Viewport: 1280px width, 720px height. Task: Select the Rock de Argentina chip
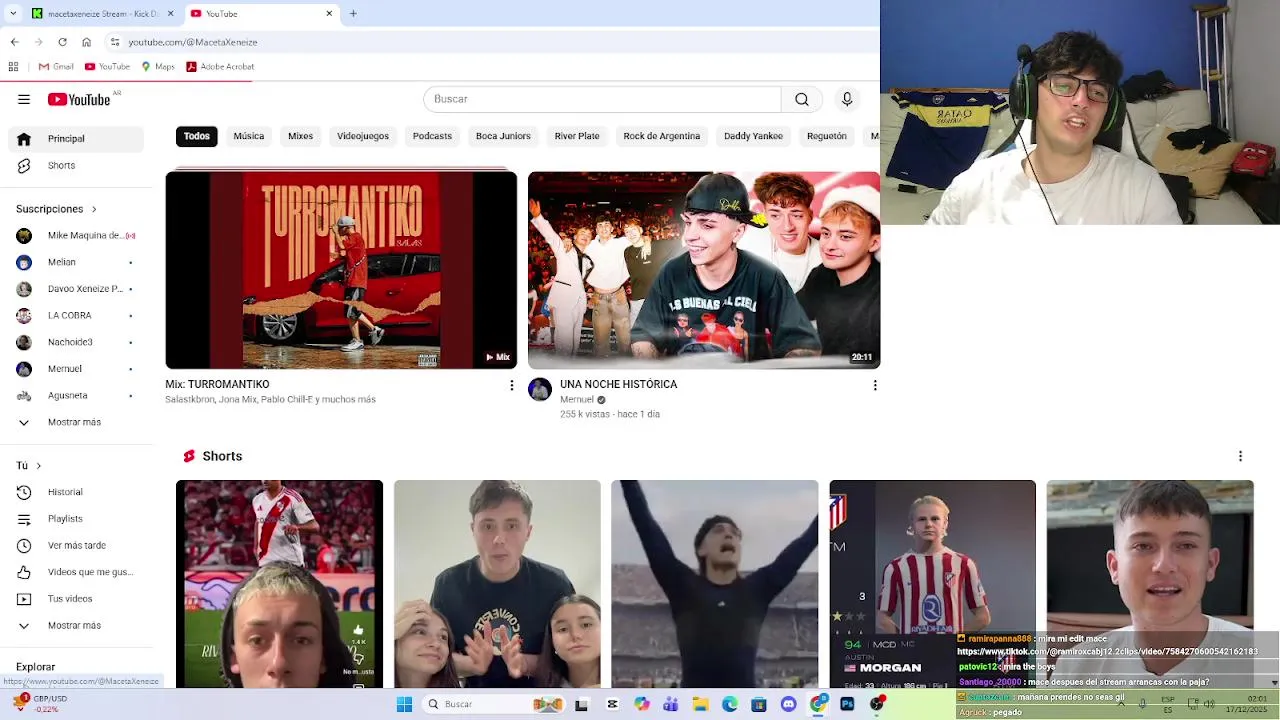tap(661, 136)
